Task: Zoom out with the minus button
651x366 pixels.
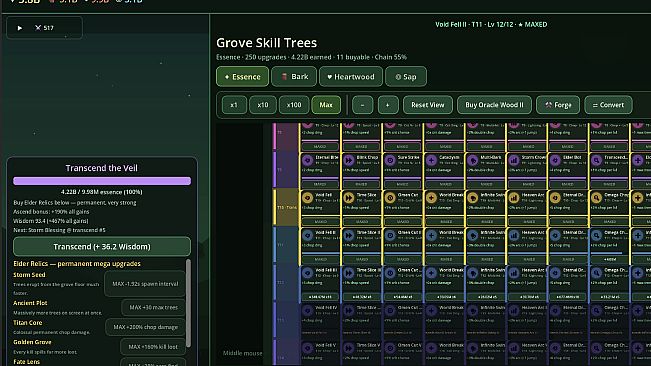Action: point(362,105)
